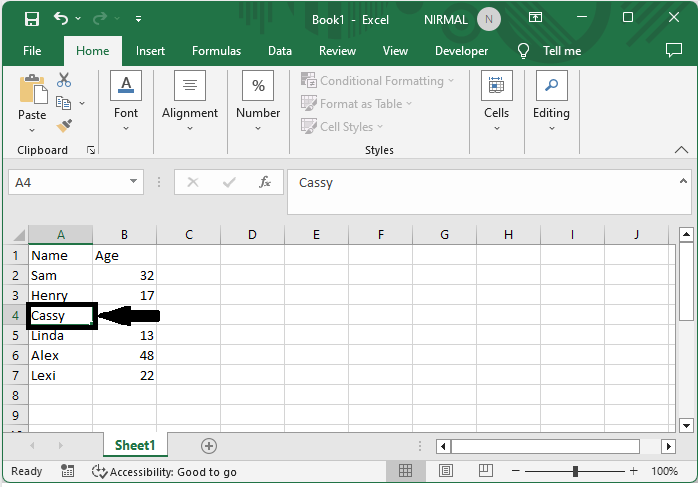The height and width of the screenshot is (487, 700).
Task: Select row 4 header
Action: tap(16, 315)
